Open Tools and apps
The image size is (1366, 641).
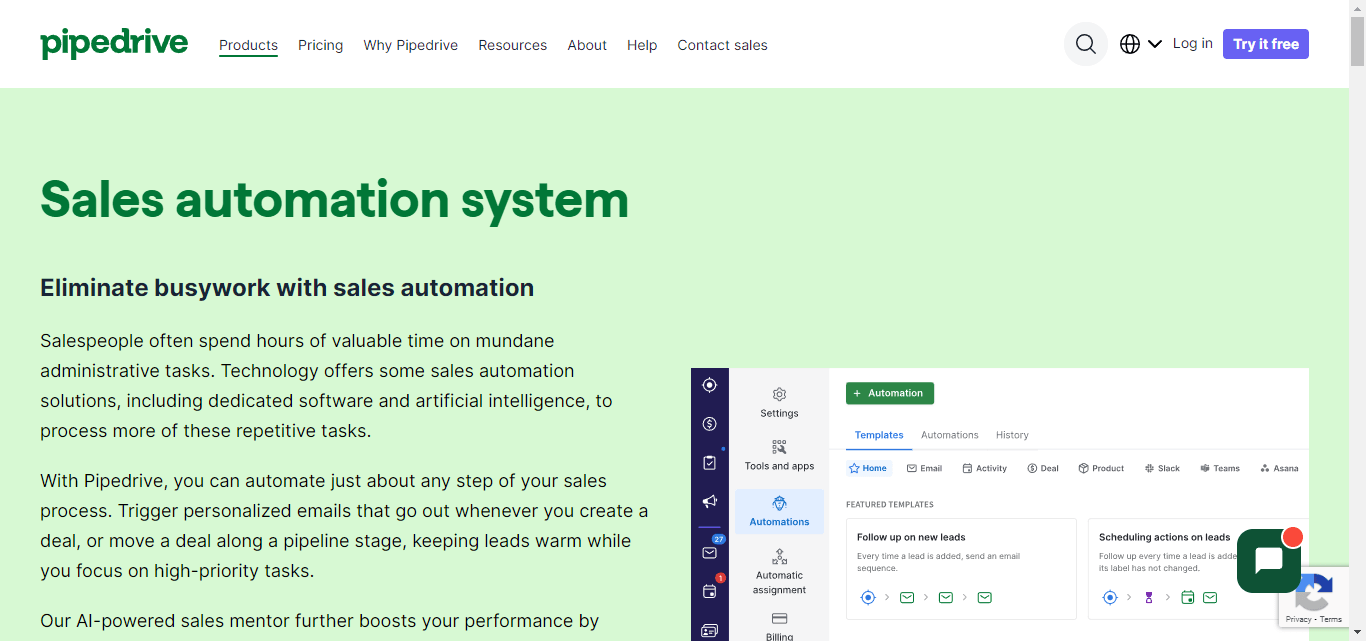pyautogui.click(x=779, y=456)
